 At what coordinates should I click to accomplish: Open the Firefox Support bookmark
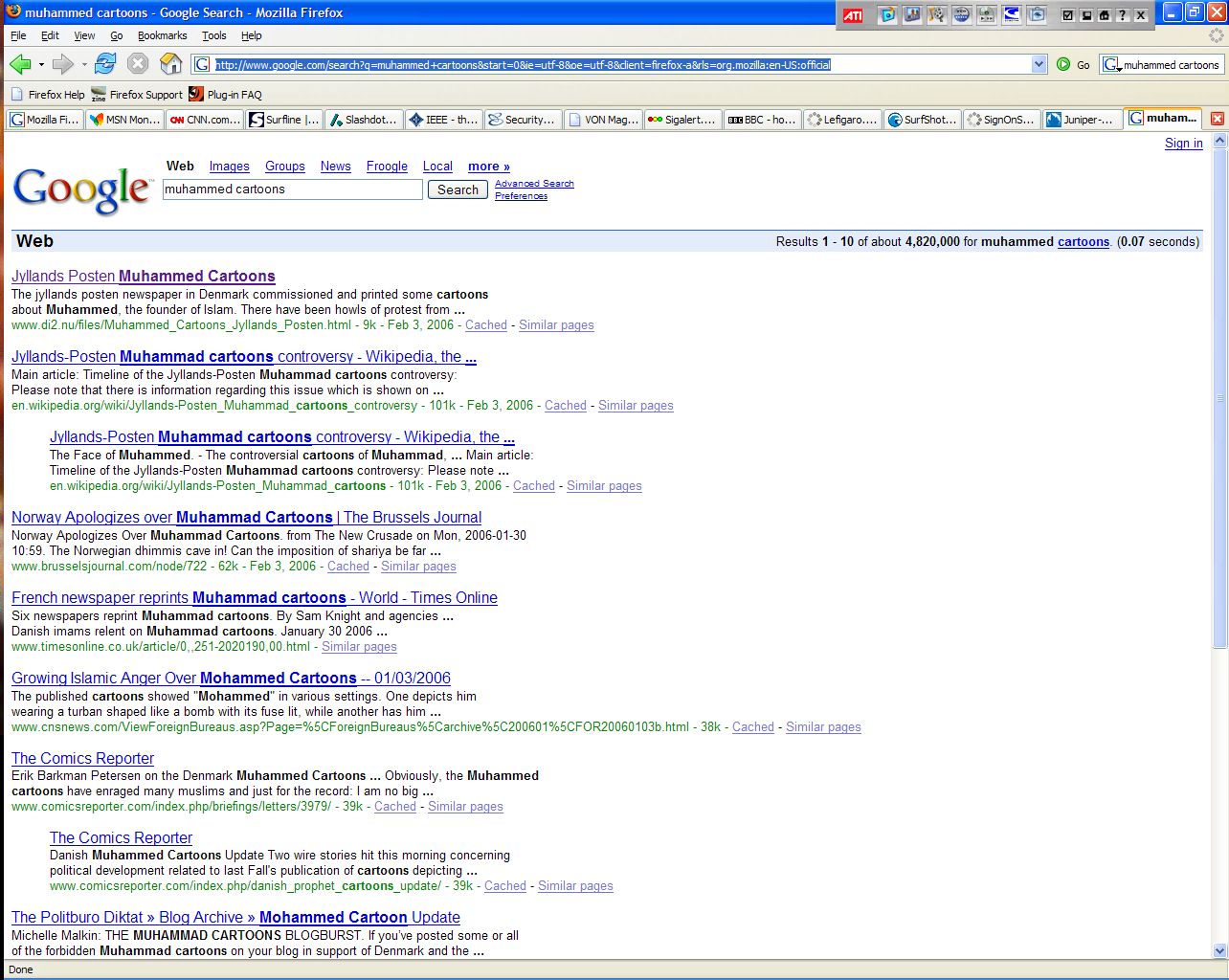tap(136, 95)
